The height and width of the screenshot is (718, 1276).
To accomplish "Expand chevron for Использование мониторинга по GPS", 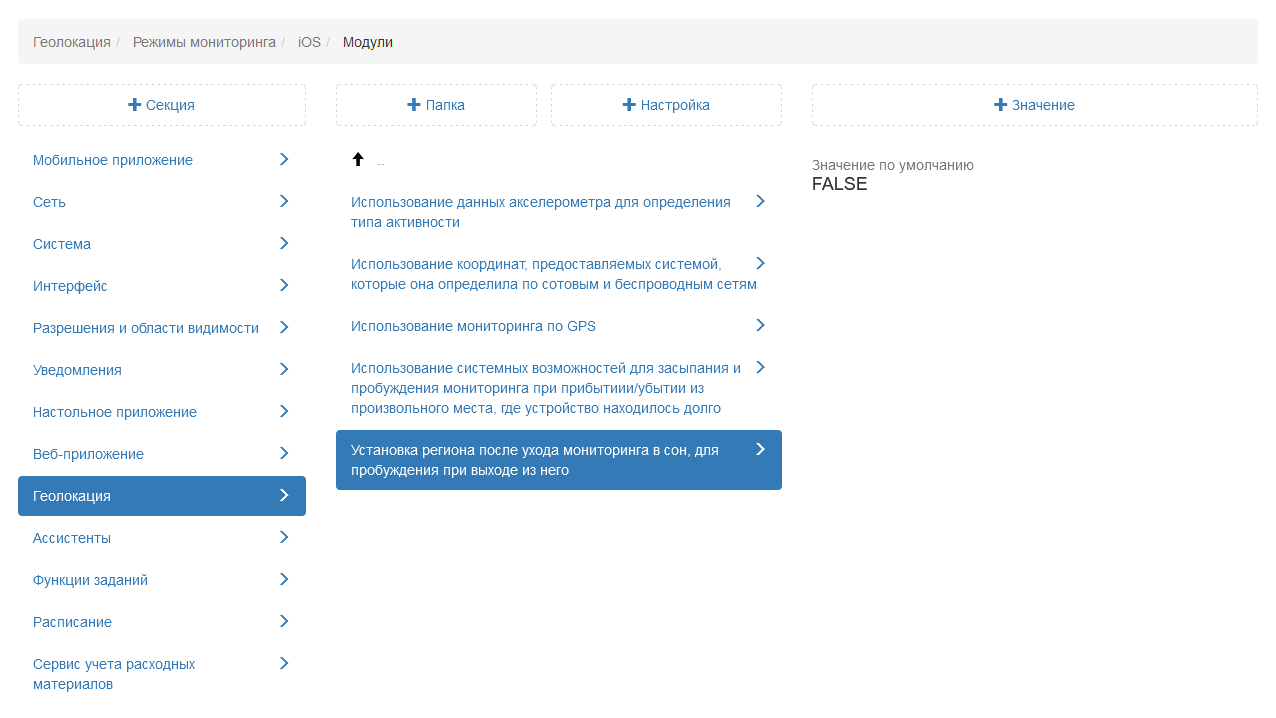I will pos(760,325).
